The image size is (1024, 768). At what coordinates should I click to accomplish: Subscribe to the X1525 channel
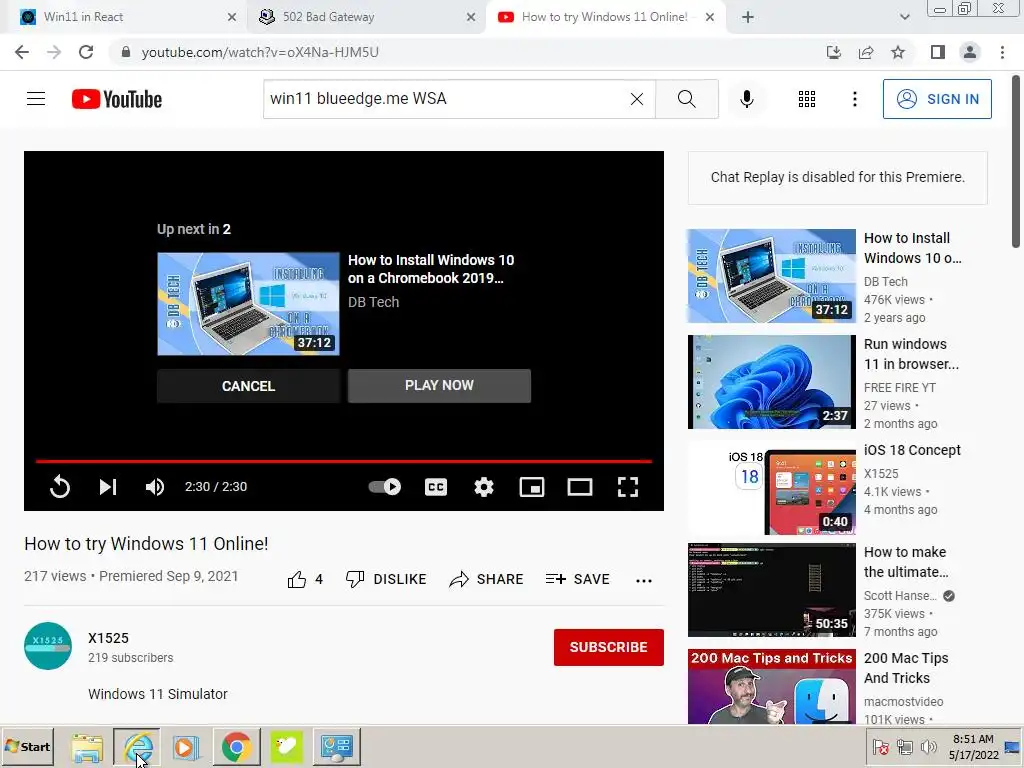(609, 647)
